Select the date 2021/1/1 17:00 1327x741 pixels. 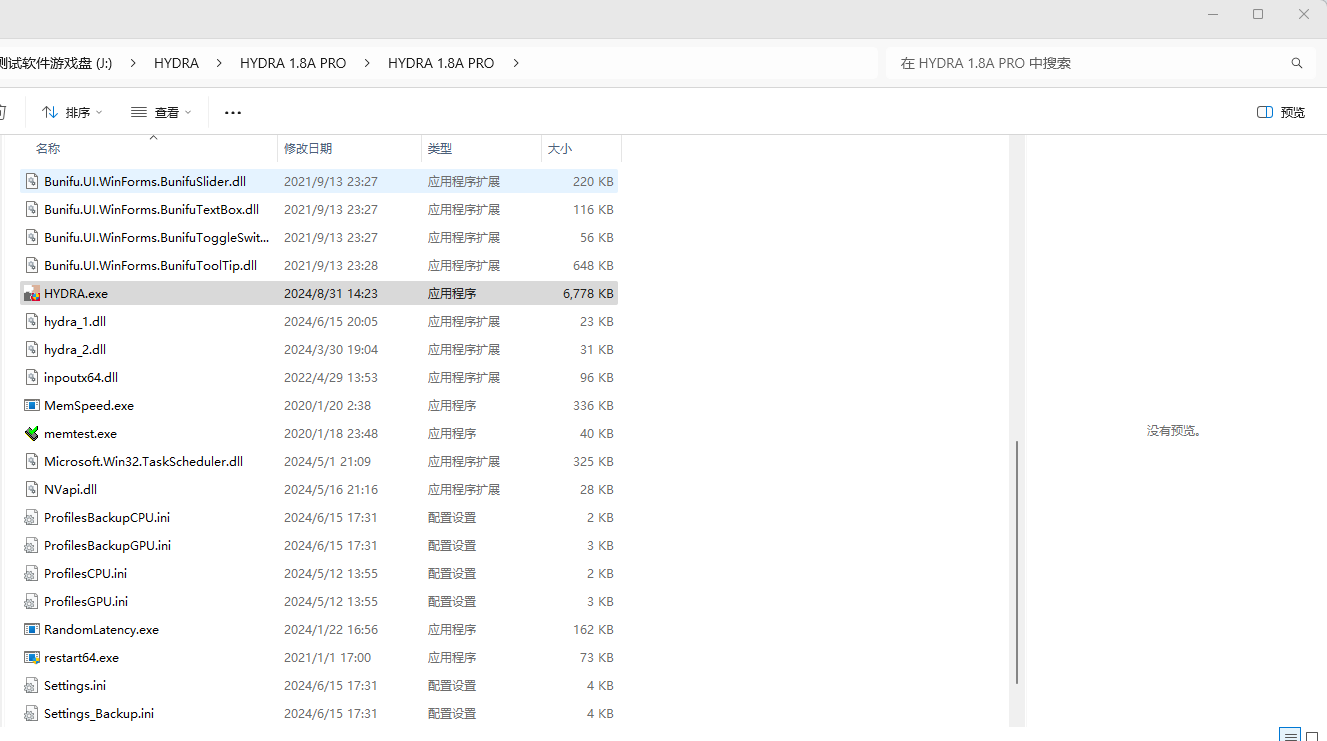coord(327,658)
